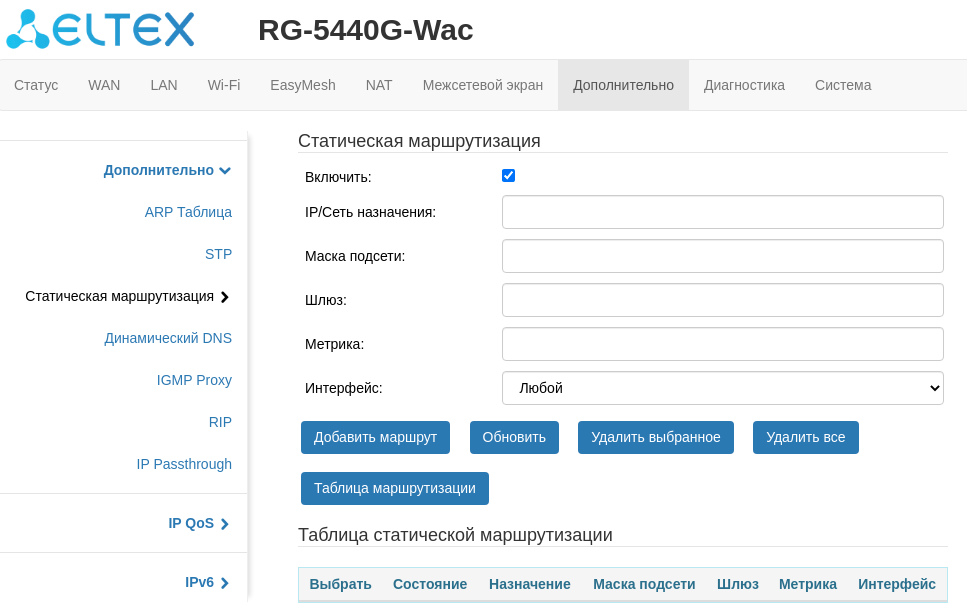Focus the Метрика input field
Viewport: 967px width, 613px height.
point(722,344)
